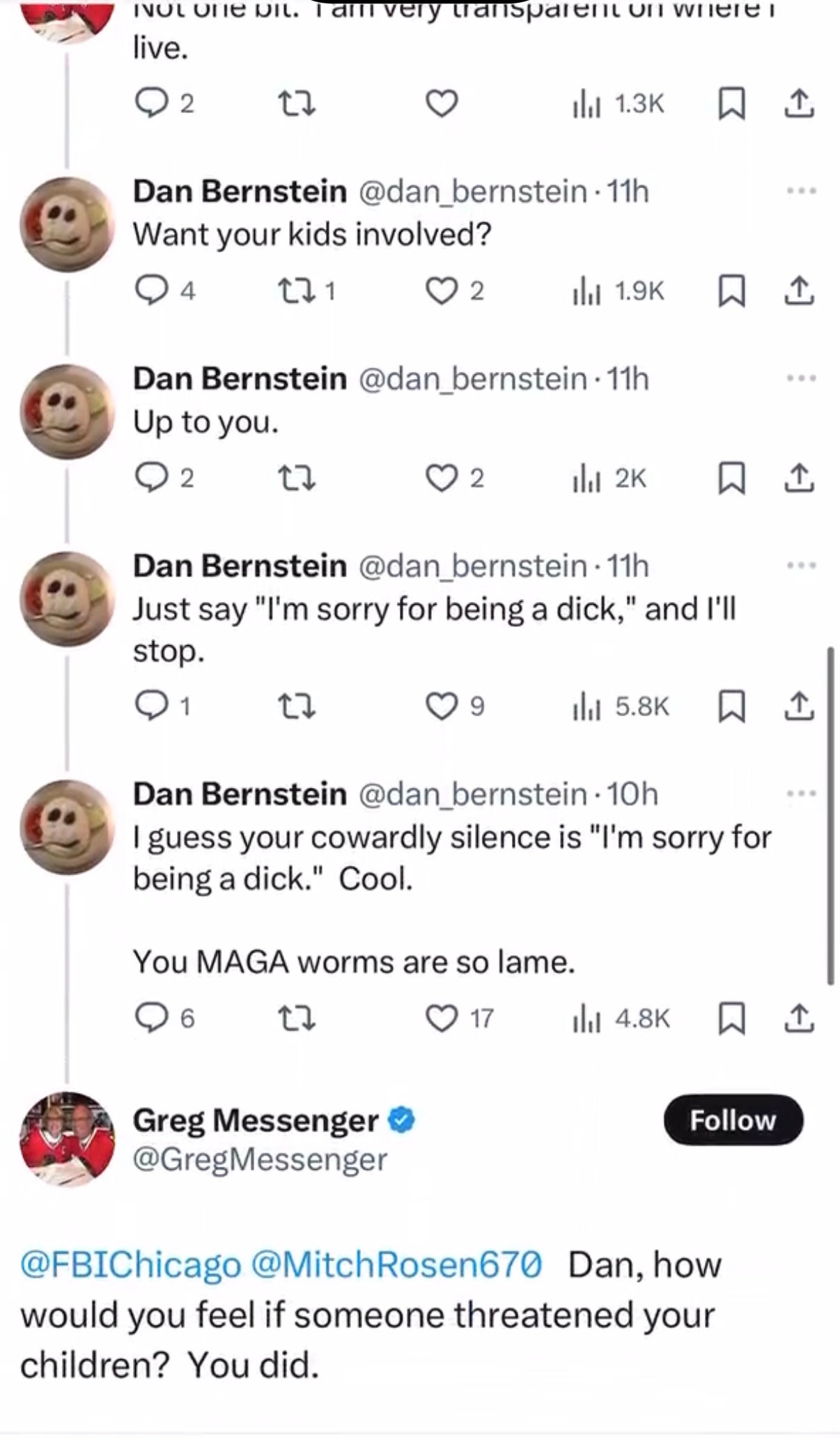View analytics showing 1.9K views
Viewport: 840px width, 1438px height.
(x=619, y=291)
